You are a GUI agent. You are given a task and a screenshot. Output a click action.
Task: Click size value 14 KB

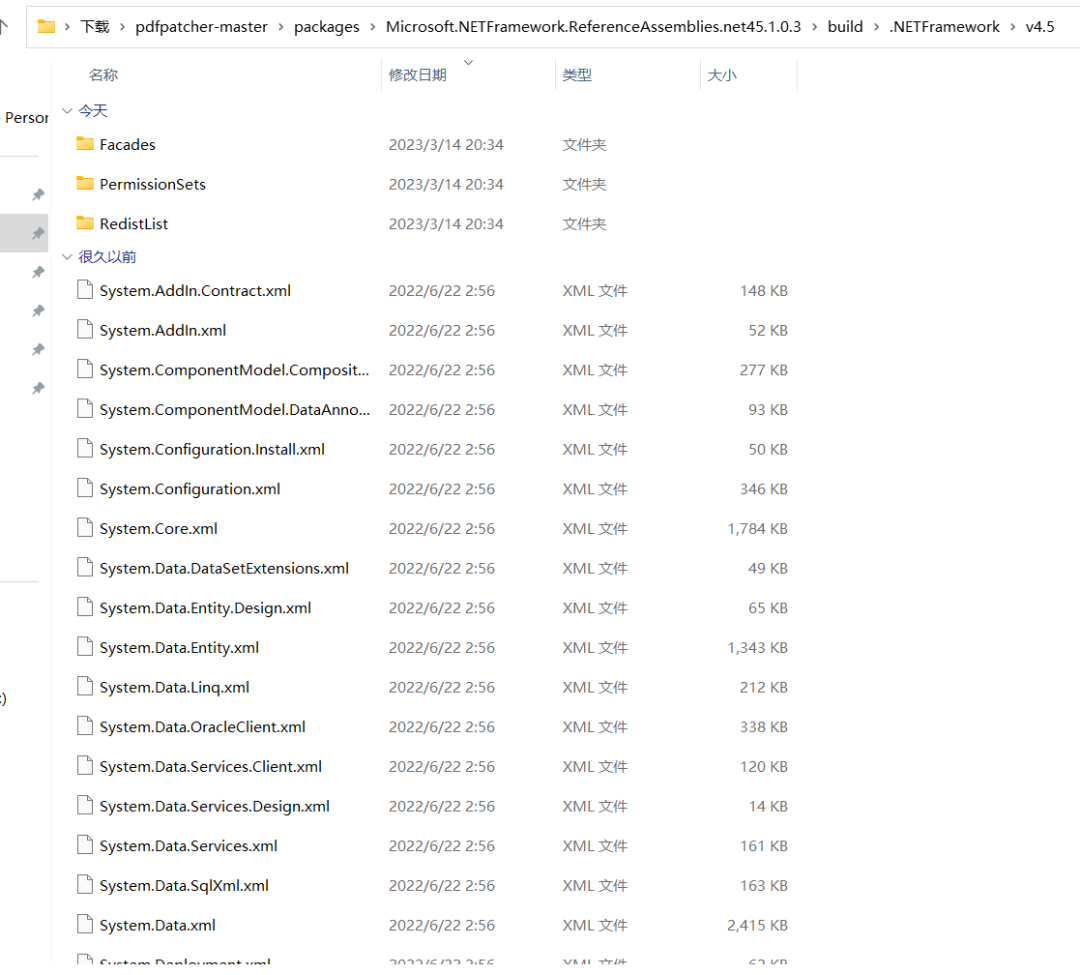768,806
